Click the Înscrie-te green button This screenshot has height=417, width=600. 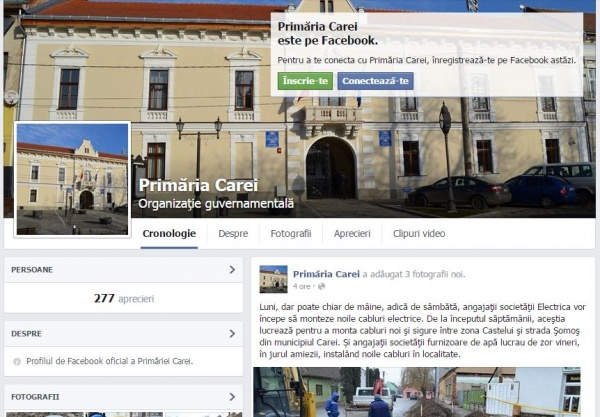[305, 81]
